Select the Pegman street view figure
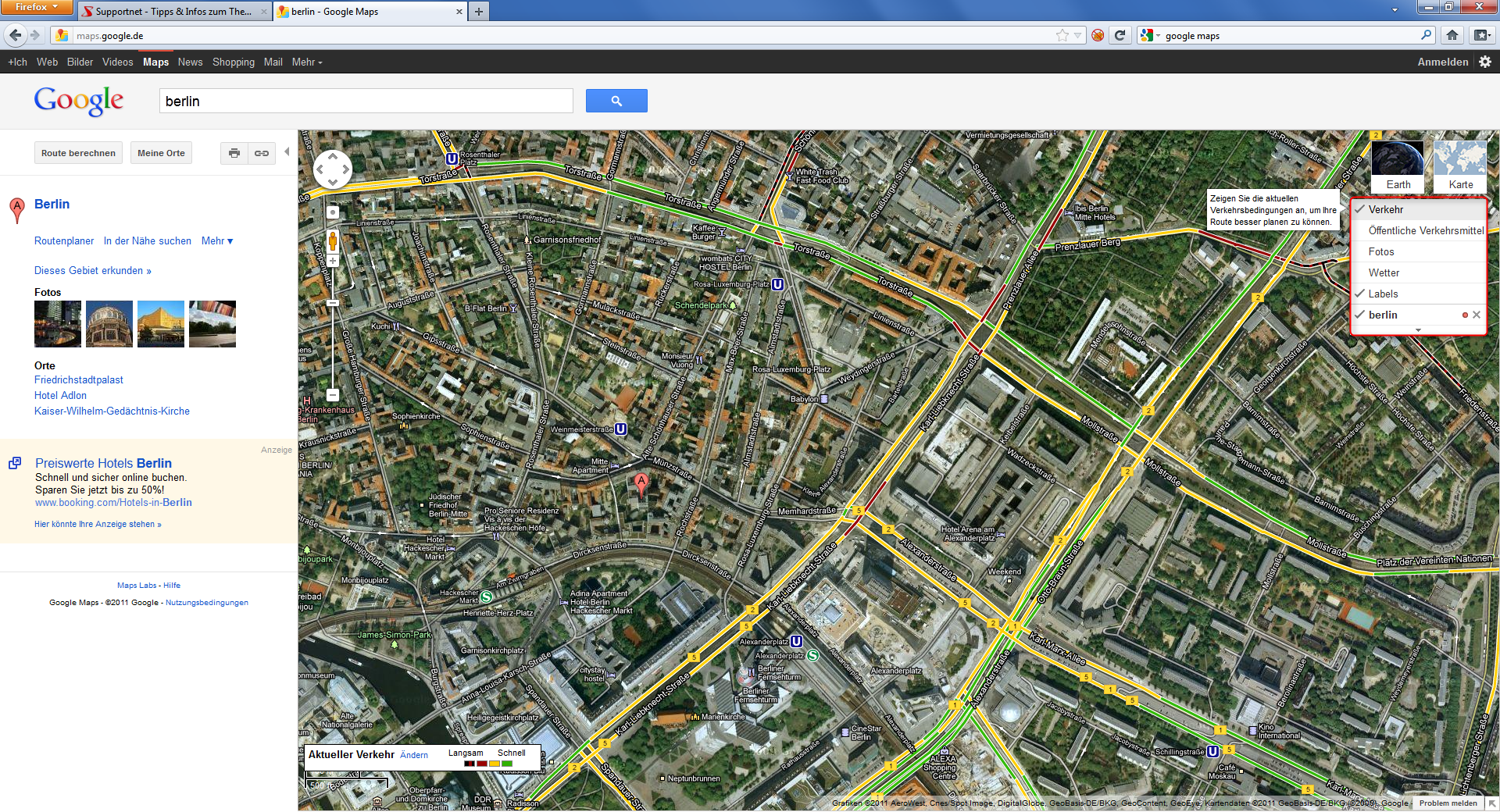The image size is (1500, 812). (332, 240)
